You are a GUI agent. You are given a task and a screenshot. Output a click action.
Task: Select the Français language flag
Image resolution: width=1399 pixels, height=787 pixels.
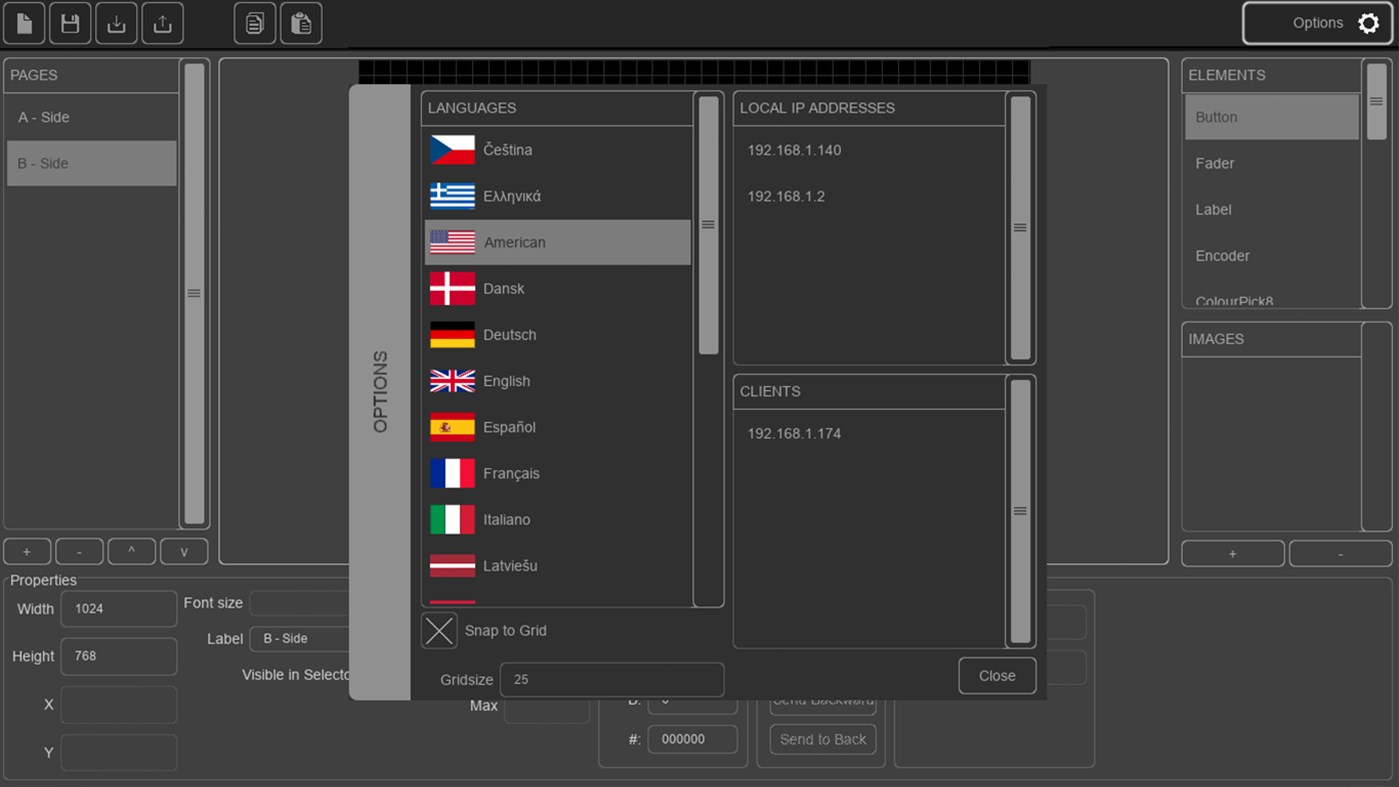452,473
